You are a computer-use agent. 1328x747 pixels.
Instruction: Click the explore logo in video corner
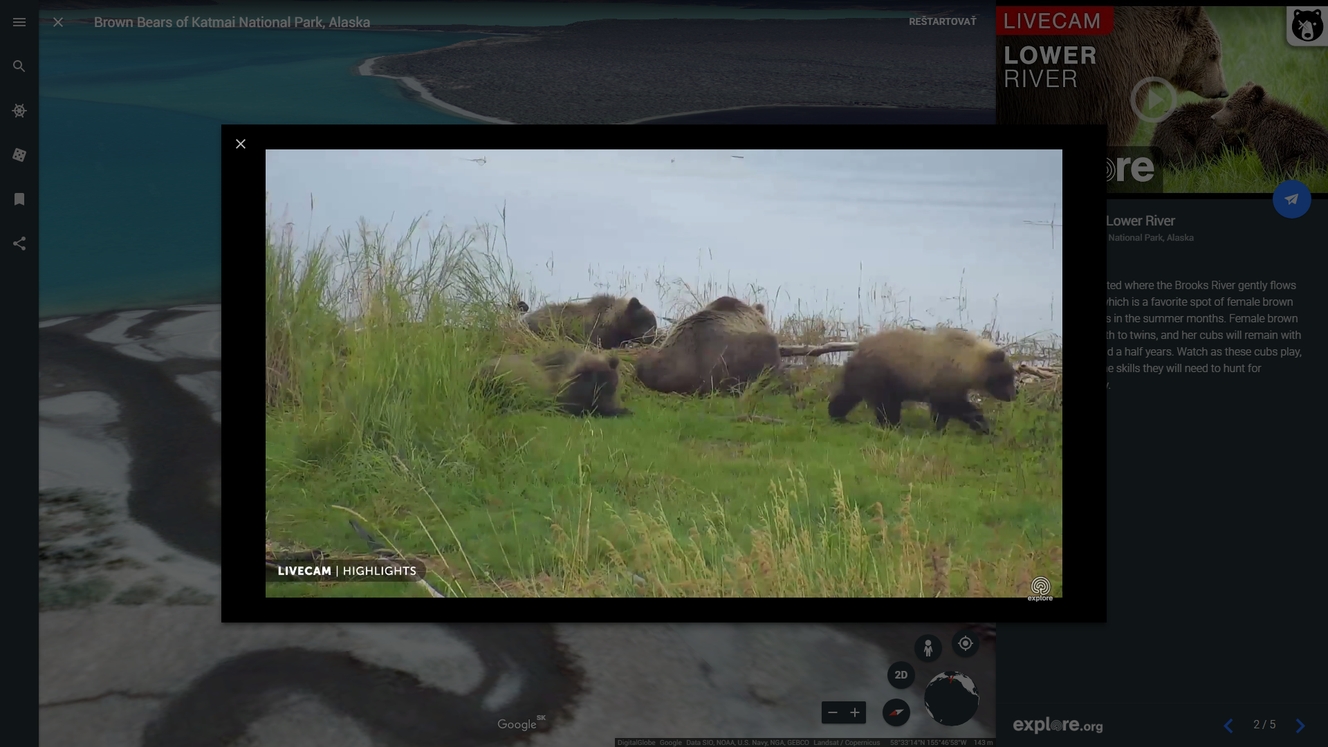1040,589
